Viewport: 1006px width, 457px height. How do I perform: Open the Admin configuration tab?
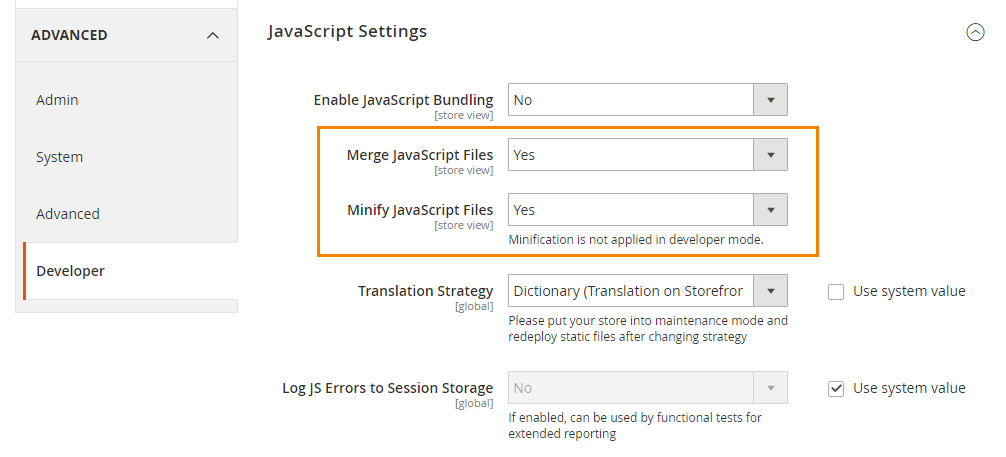pos(57,100)
